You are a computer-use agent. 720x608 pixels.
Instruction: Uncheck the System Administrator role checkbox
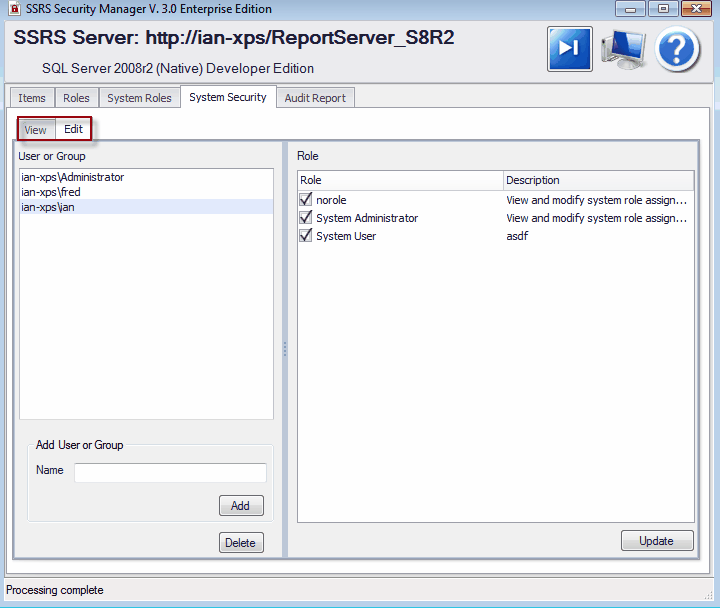[305, 217]
